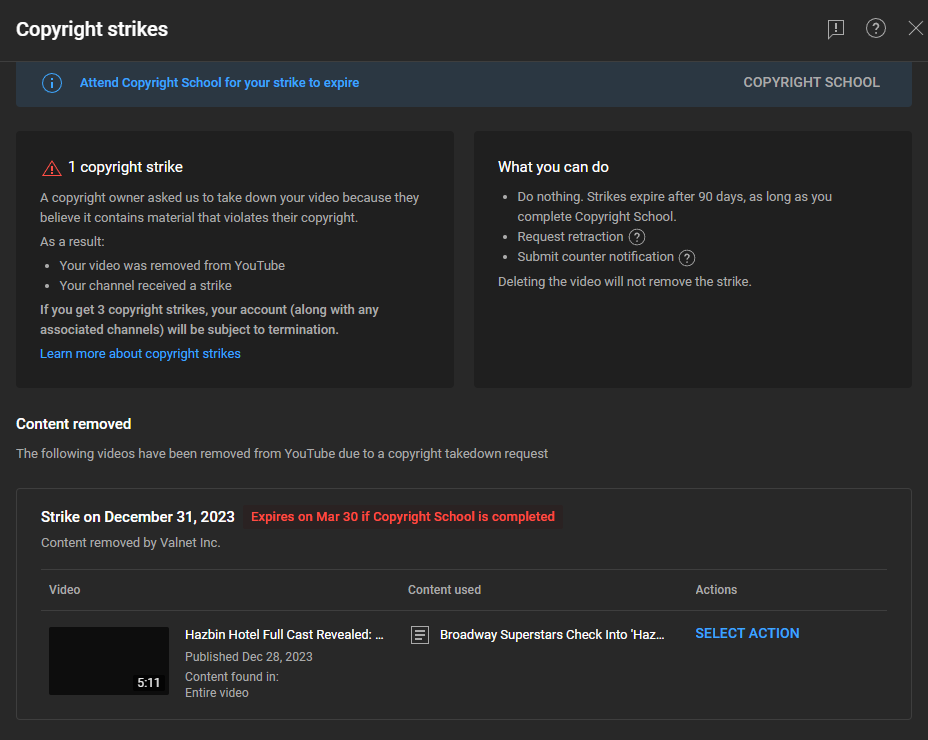Click the Entire video text
This screenshot has height=740, width=928.
tap(217, 693)
